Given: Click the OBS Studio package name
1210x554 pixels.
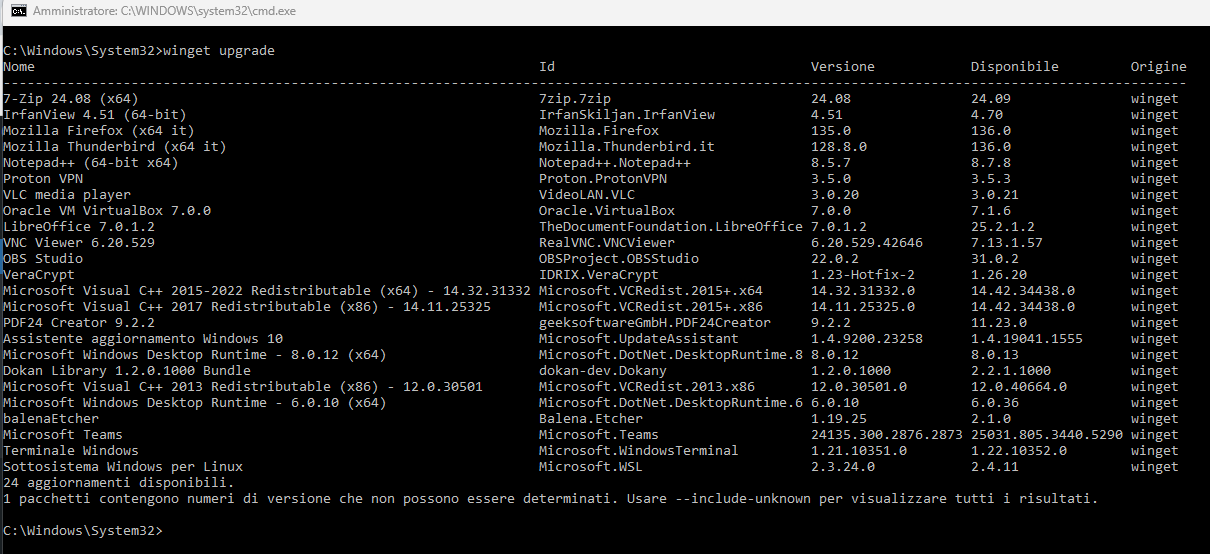Looking at the screenshot, I should pos(43,259).
